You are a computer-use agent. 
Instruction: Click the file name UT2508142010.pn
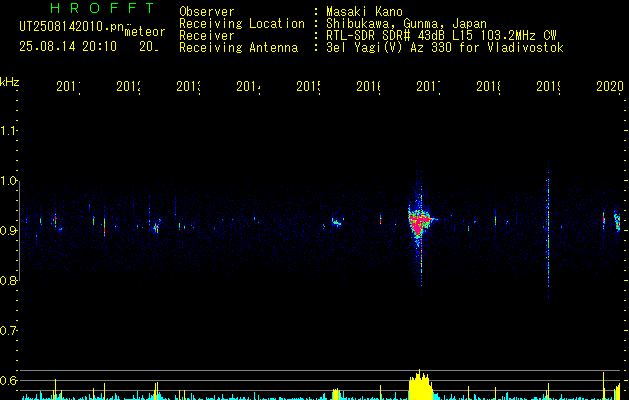pos(72,27)
